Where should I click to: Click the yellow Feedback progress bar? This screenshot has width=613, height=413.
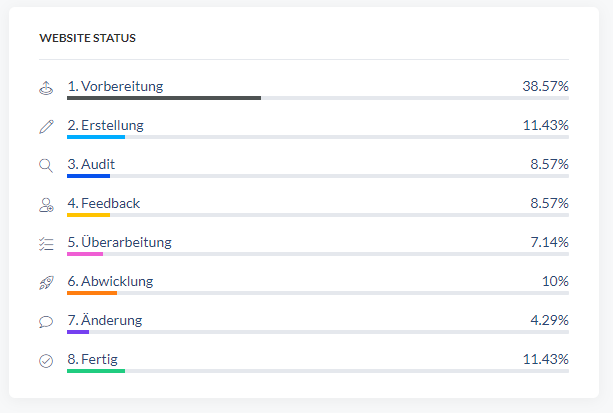88,215
